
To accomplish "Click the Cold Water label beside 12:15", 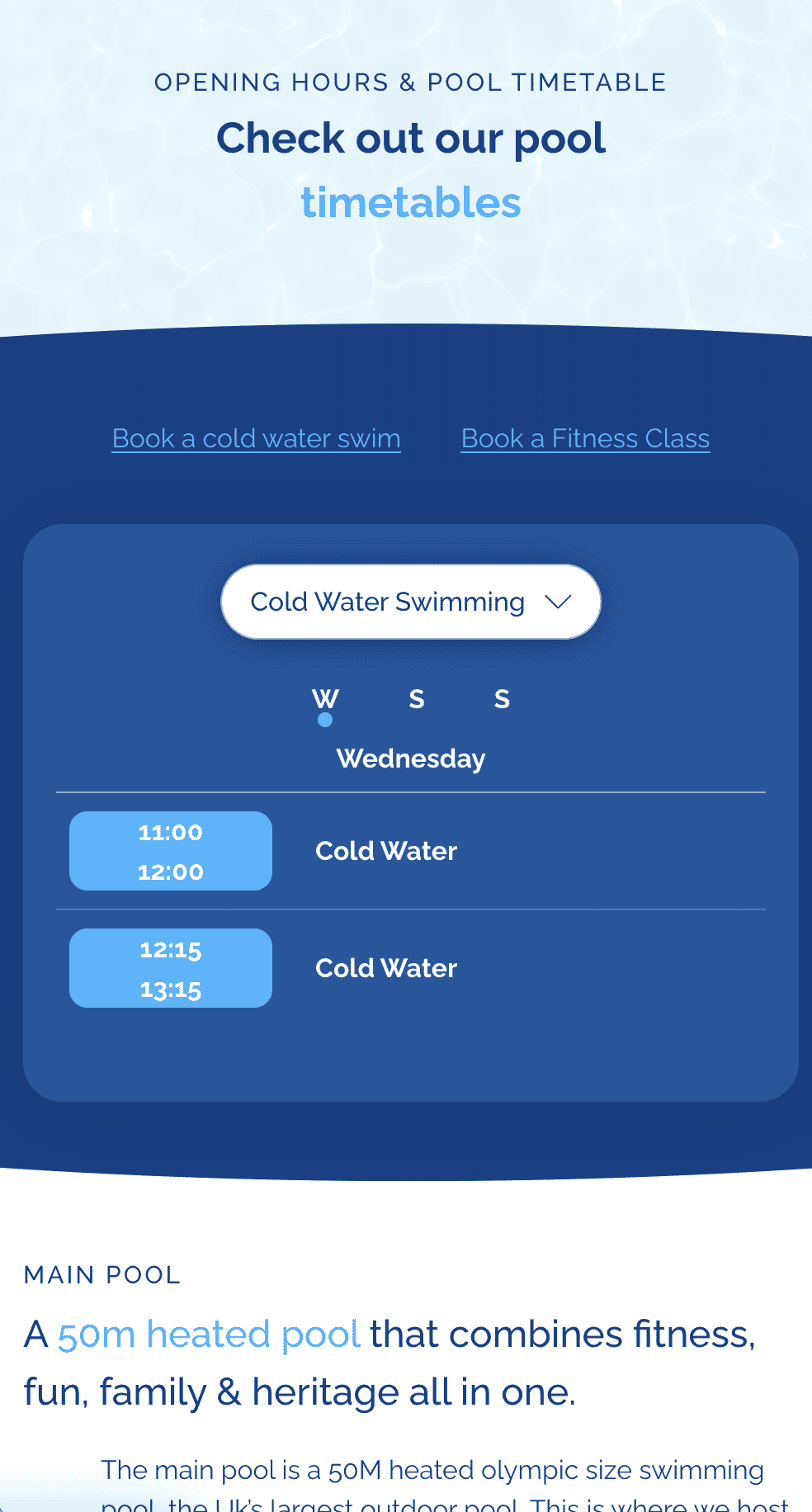I will [386, 968].
